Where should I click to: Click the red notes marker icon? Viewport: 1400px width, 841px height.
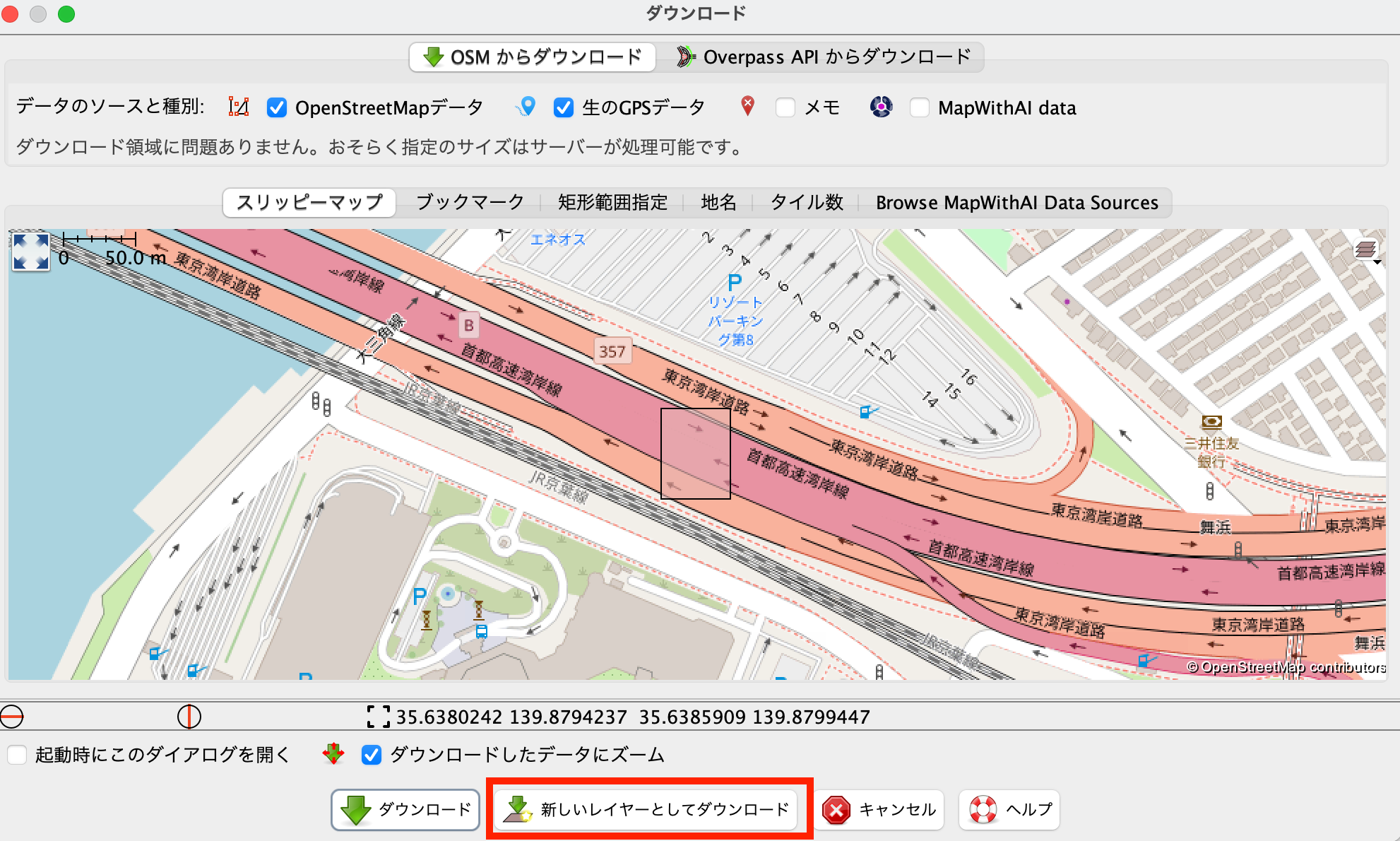pyautogui.click(x=747, y=107)
